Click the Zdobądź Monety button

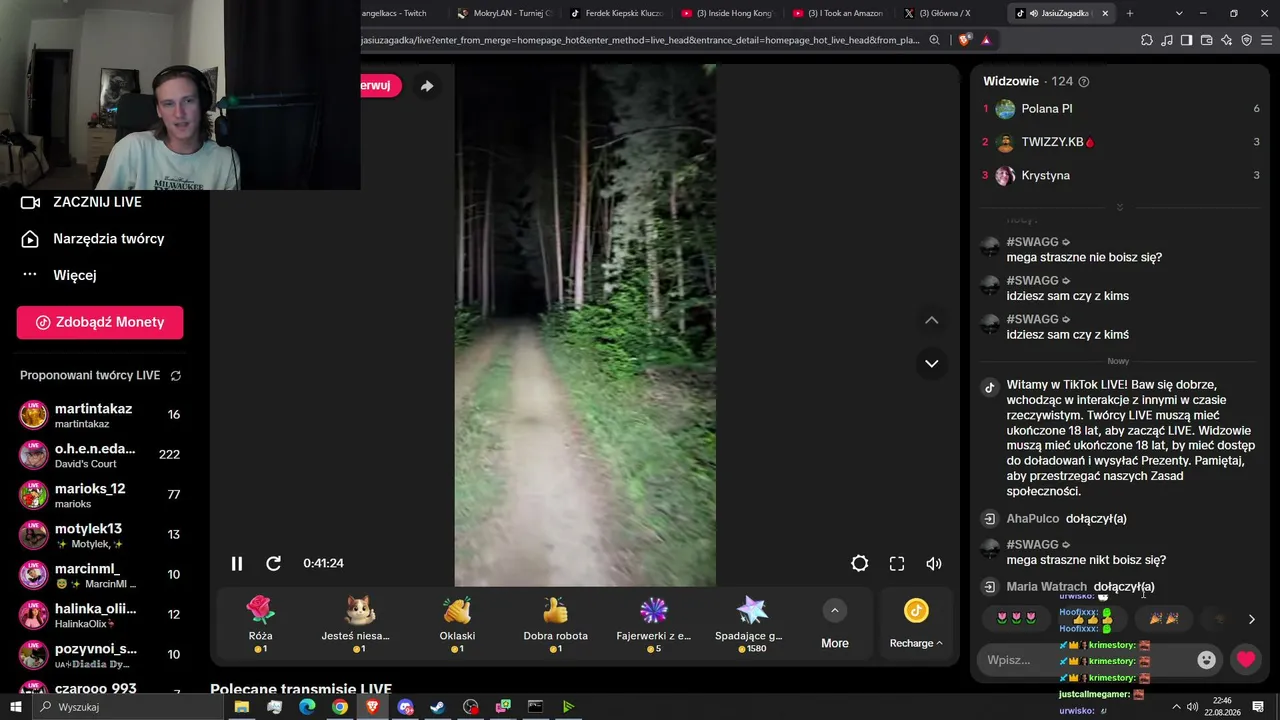[100, 322]
